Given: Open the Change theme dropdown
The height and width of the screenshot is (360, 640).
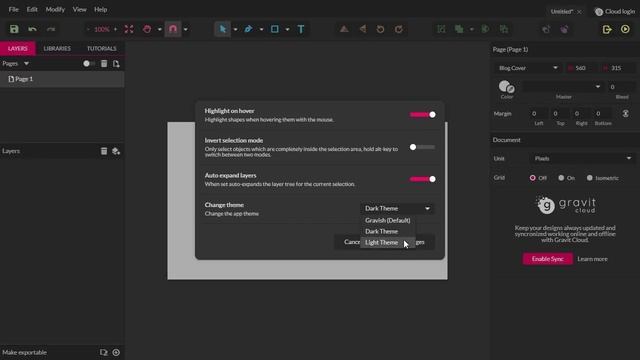Looking at the screenshot, I should point(397,209).
